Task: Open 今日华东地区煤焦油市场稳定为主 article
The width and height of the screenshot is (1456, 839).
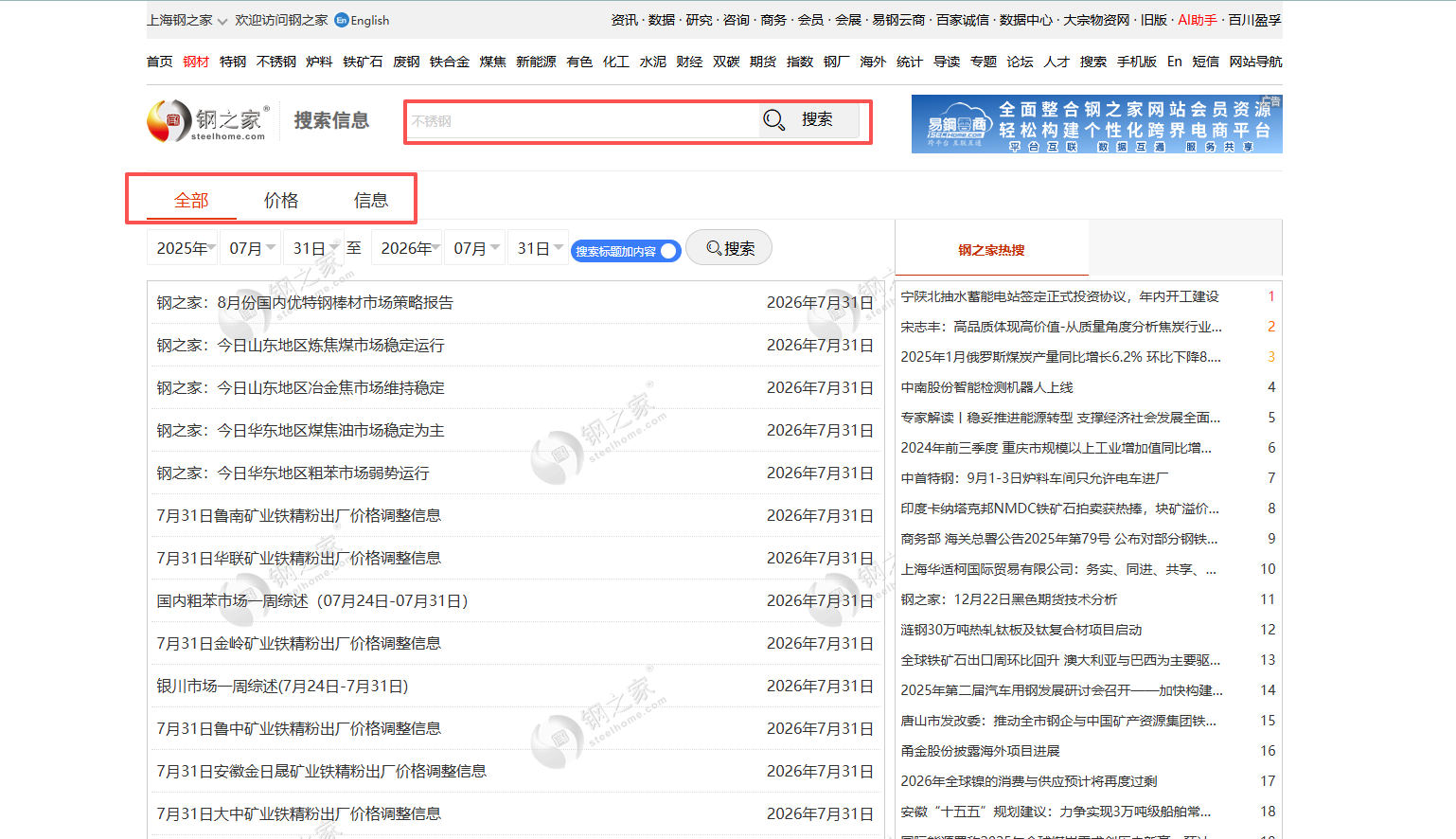Action: click(300, 431)
